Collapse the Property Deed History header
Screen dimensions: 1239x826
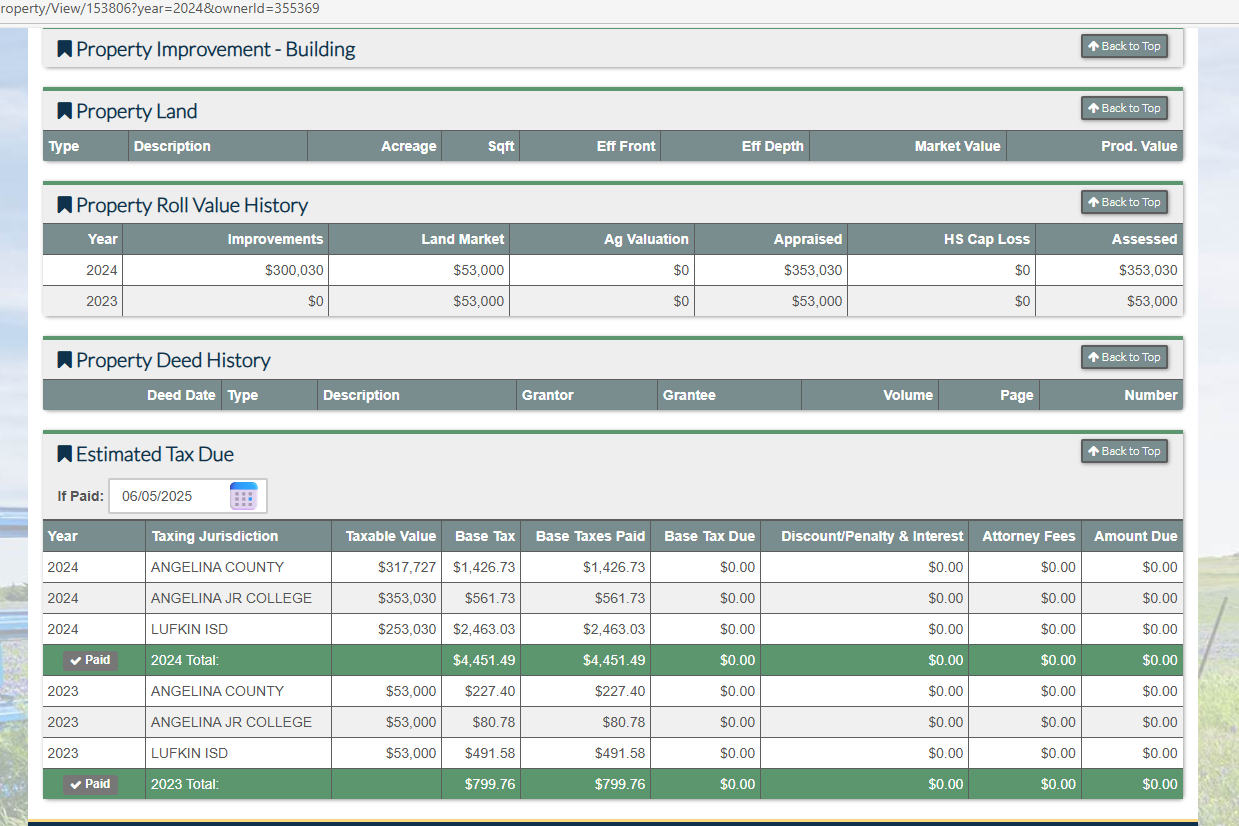(x=173, y=360)
